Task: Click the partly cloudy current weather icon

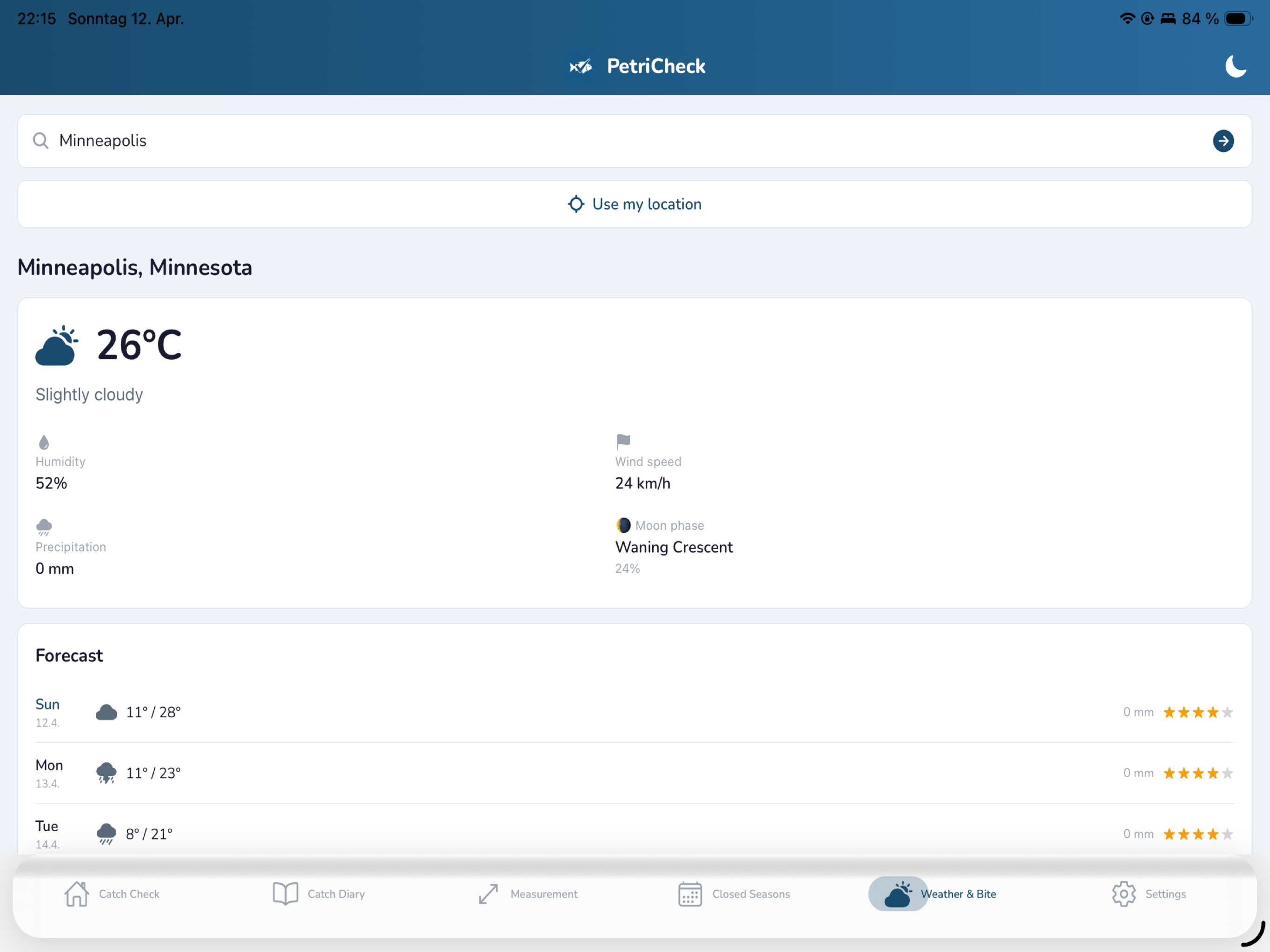Action: click(56, 346)
